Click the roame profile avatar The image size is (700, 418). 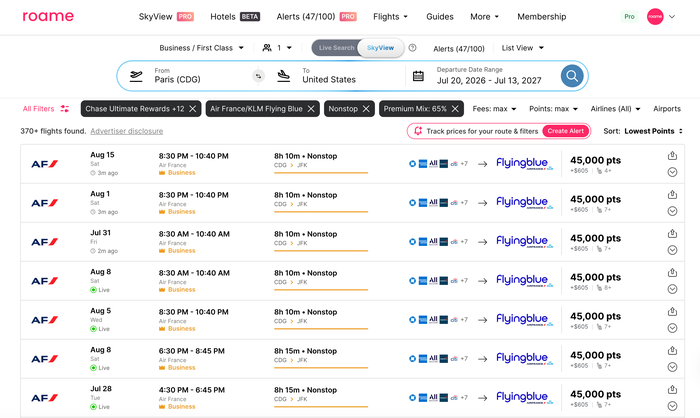click(x=655, y=17)
